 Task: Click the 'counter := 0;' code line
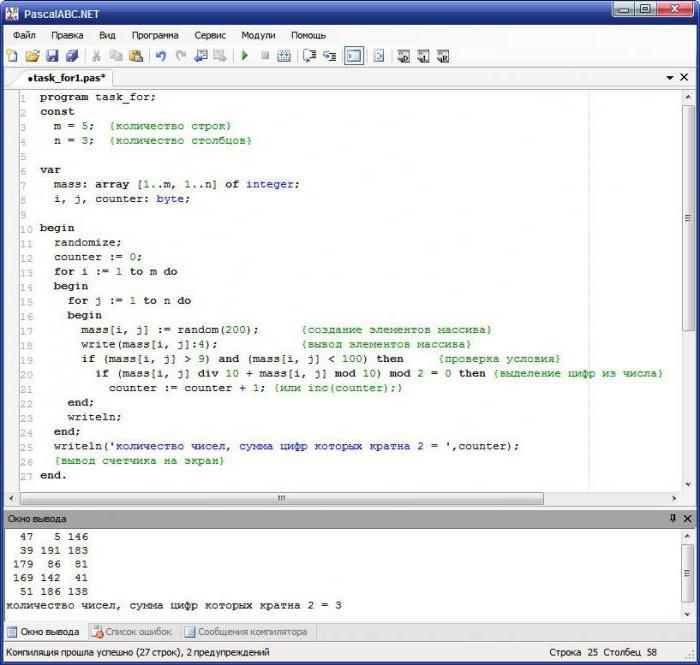[98, 257]
